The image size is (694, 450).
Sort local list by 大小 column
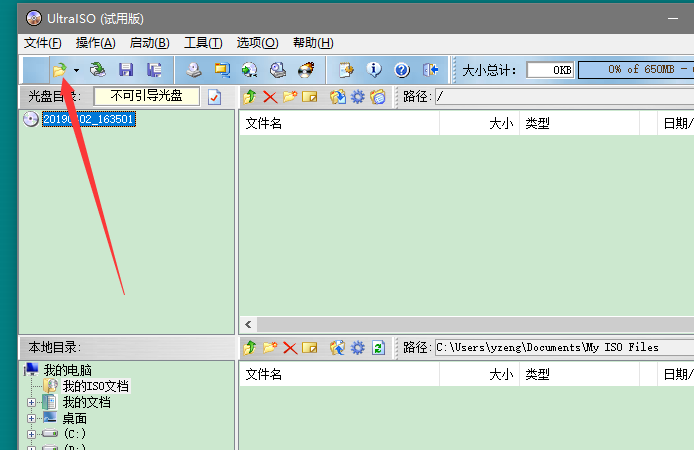click(479, 374)
